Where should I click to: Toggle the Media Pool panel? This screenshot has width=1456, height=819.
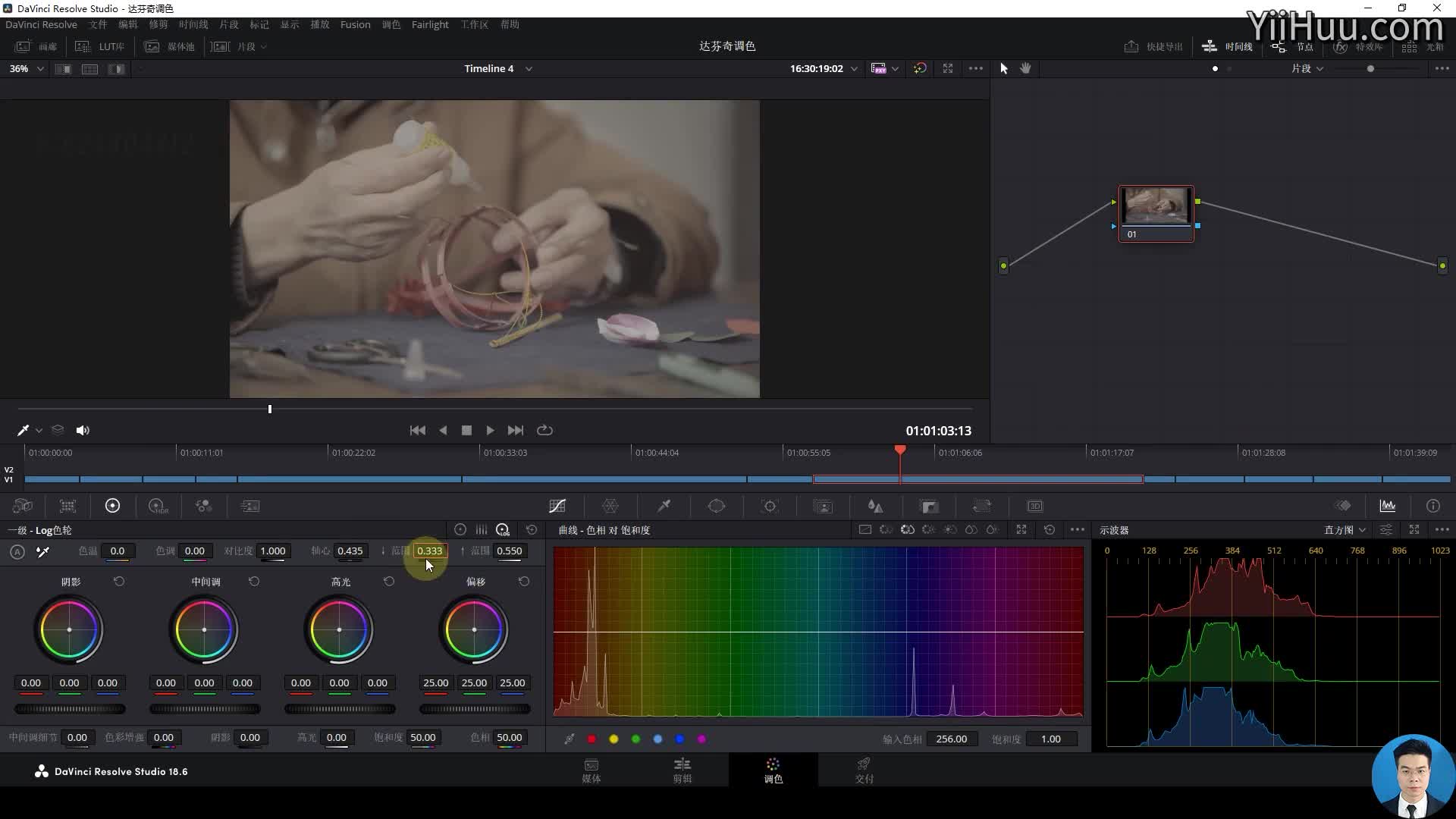tap(170, 46)
